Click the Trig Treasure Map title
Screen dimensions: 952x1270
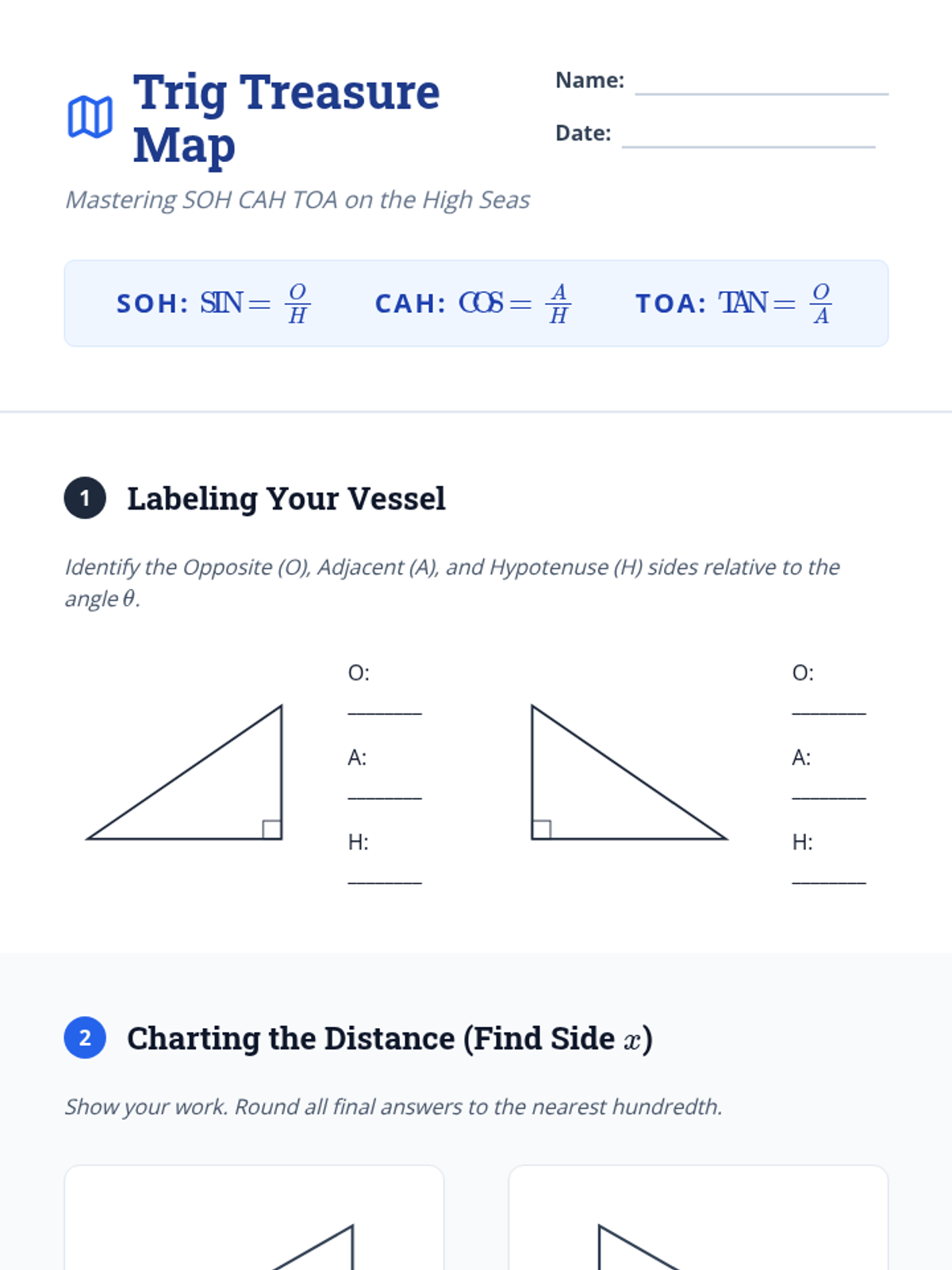click(286, 117)
